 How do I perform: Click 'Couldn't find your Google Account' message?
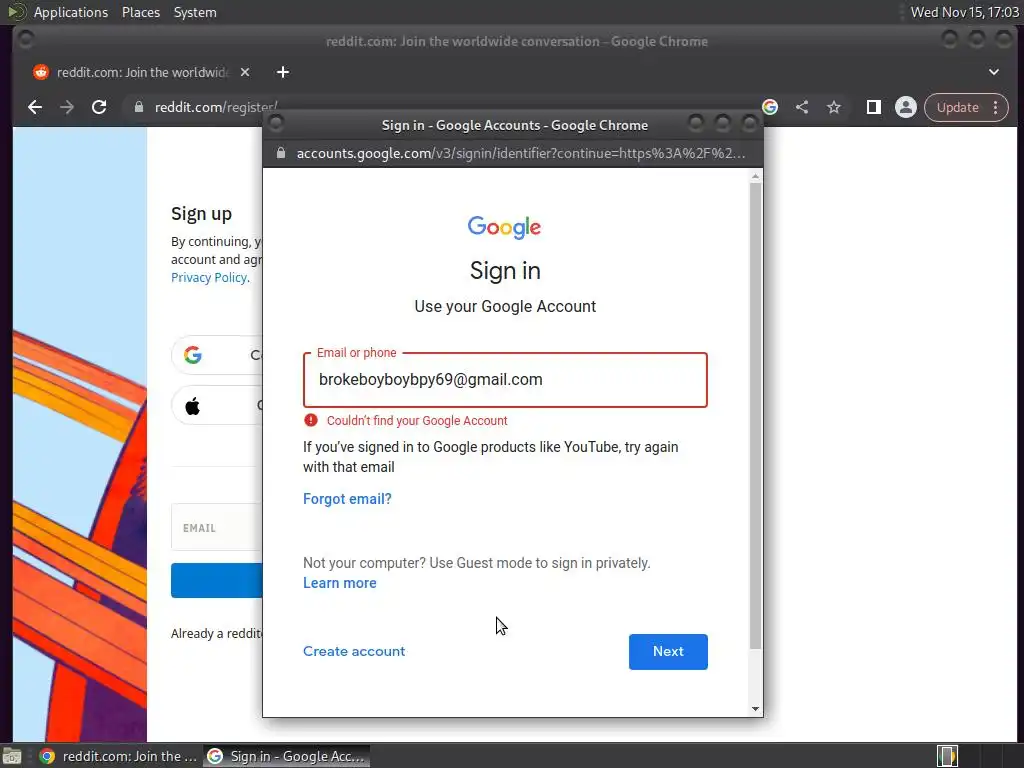pyautogui.click(x=417, y=421)
